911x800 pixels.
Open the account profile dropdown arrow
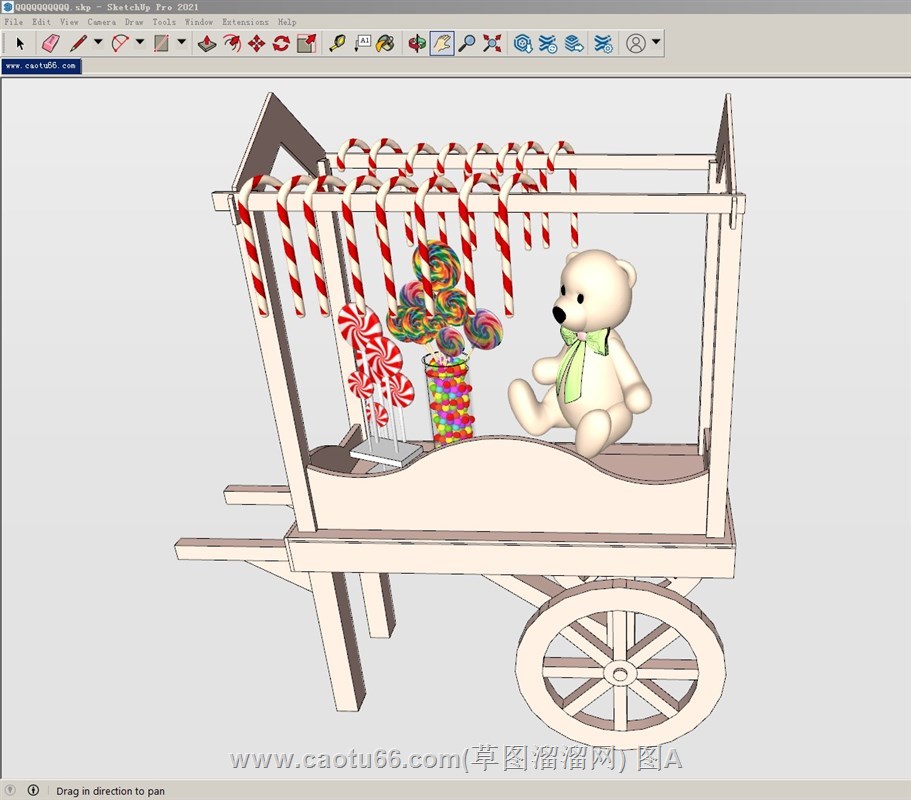pos(656,43)
